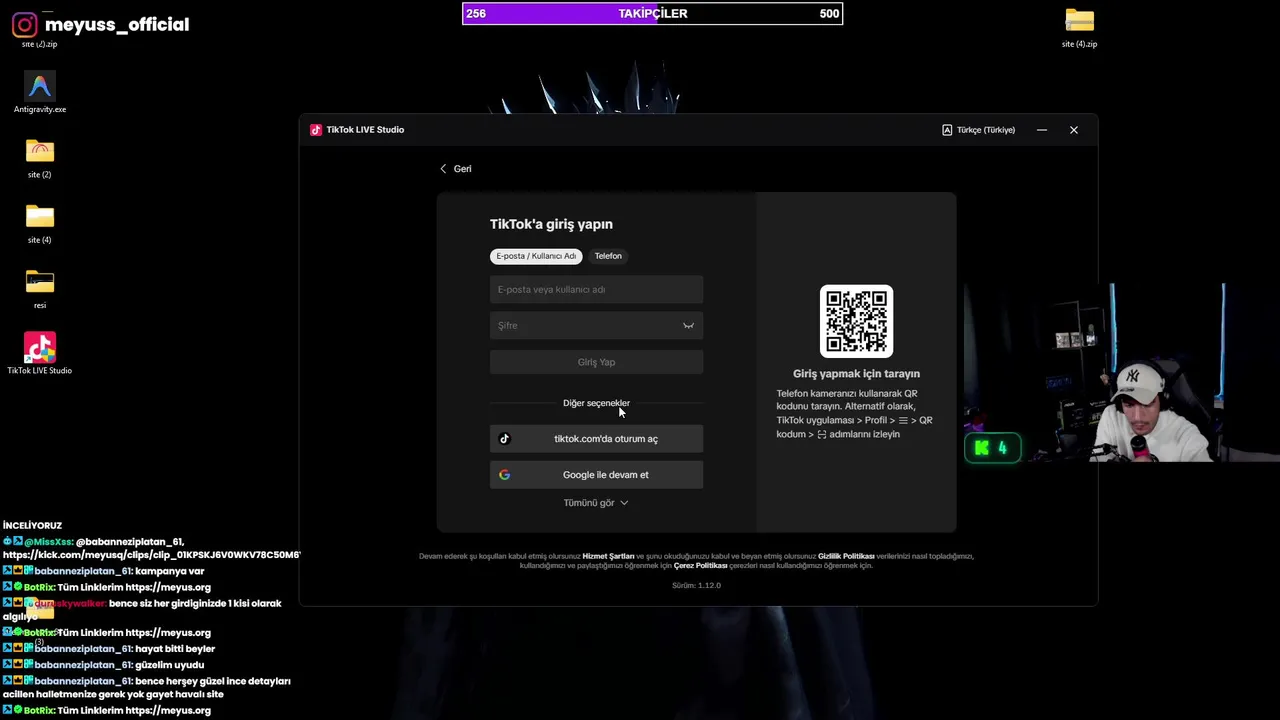1280x720 pixels.
Task: Choose Google ile devam et
Action: pyautogui.click(x=596, y=475)
